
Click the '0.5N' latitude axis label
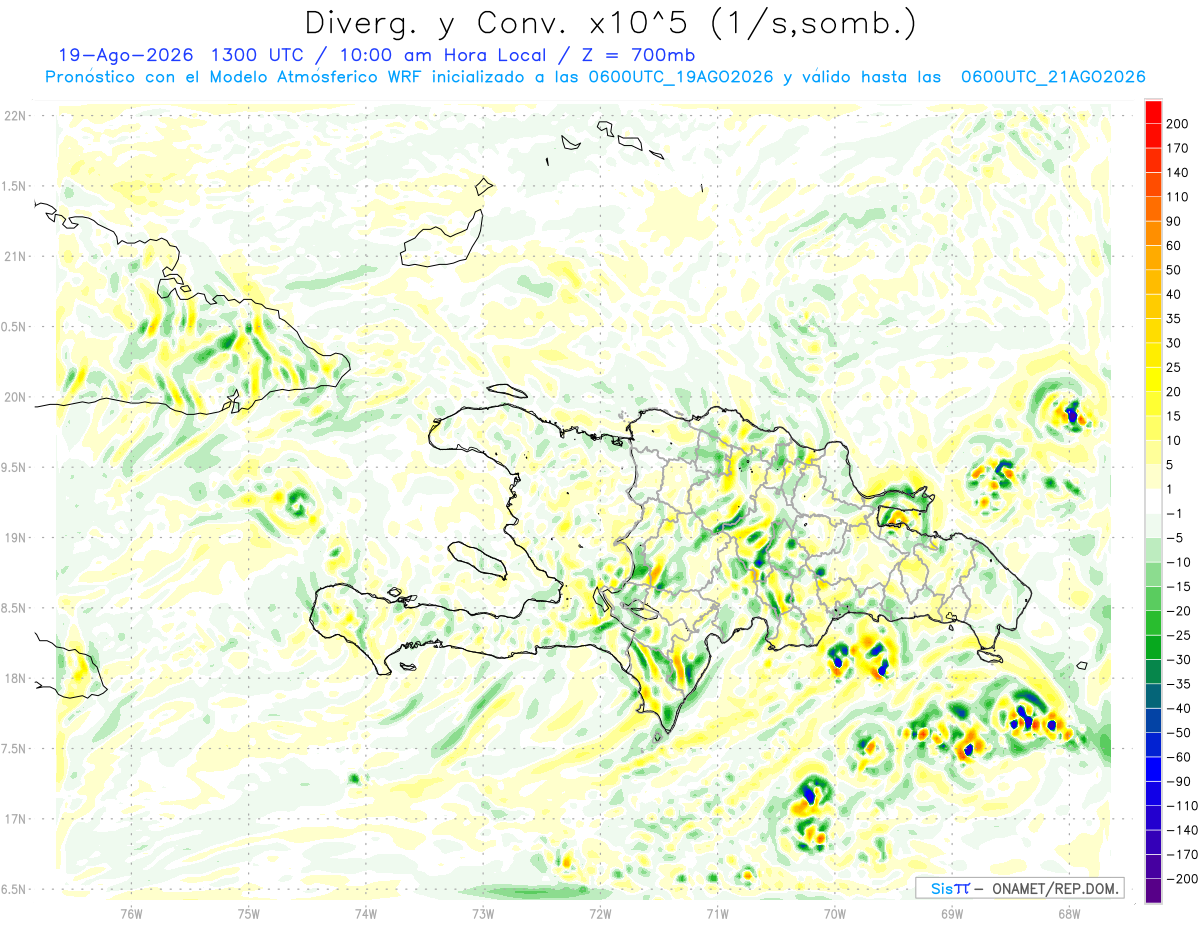14,327
